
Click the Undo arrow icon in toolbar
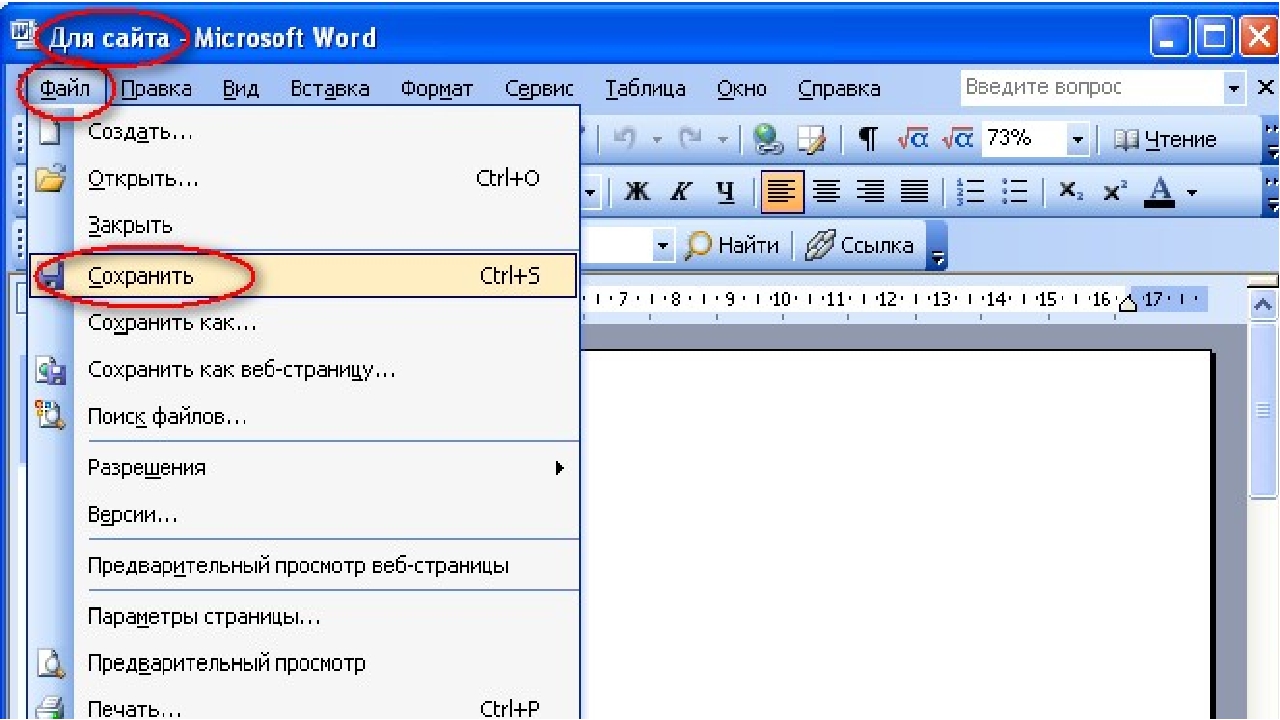coord(627,140)
